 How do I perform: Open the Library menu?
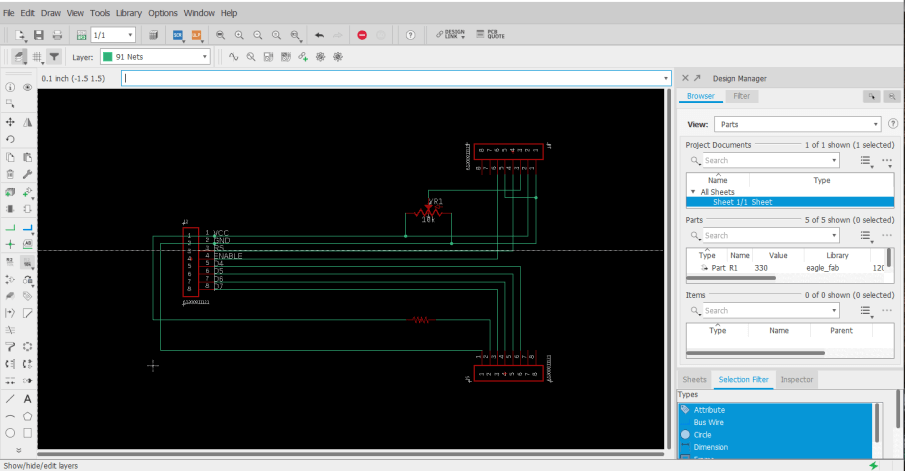click(128, 13)
